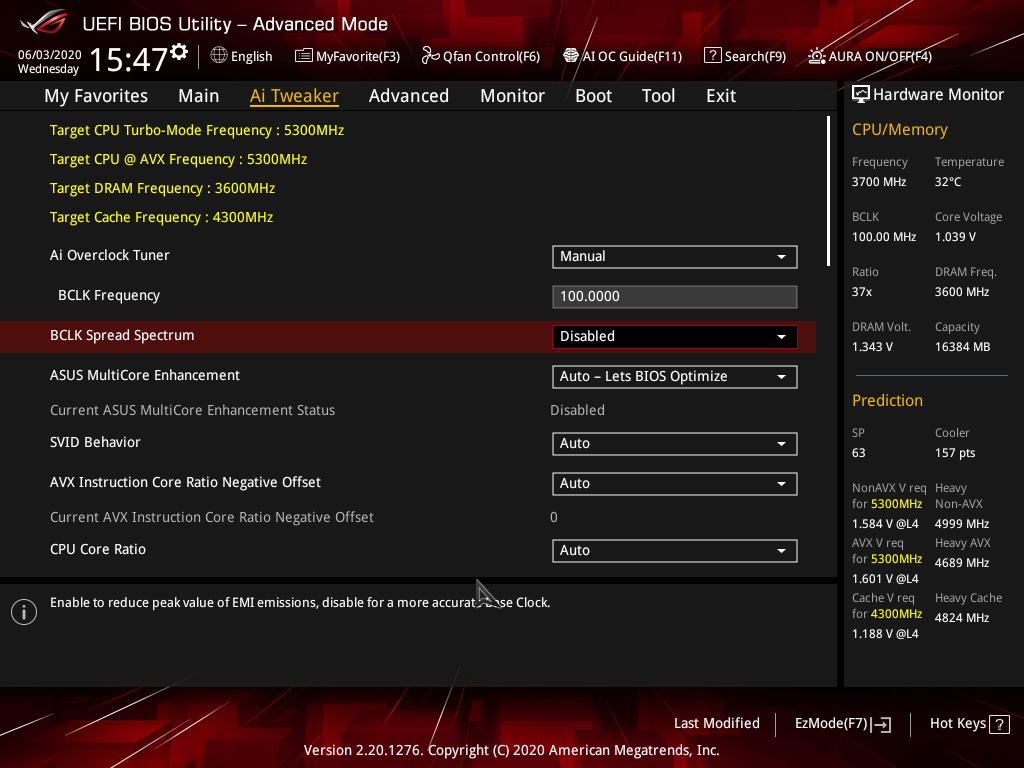1024x768 pixels.
Task: Select the SVID Behavior label
Action: click(x=95, y=442)
